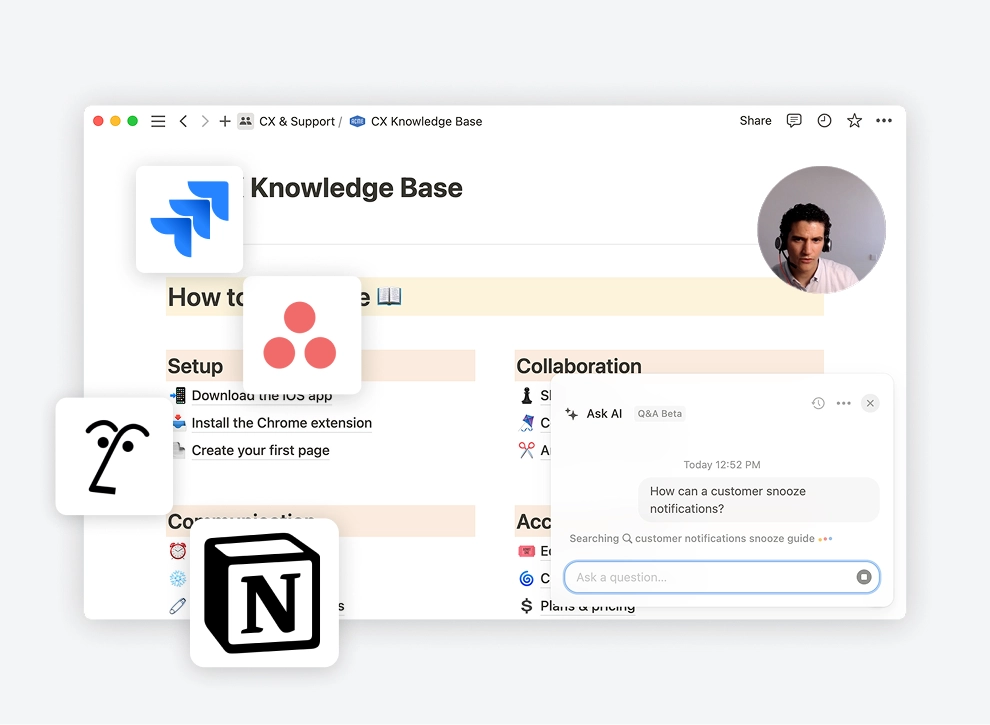This screenshot has height=725, width=990.
Task: Open the Ask AI panel more options
Action: tap(844, 403)
